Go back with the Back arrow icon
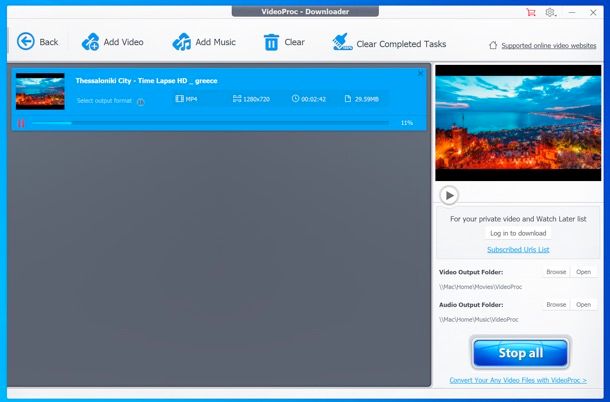 point(26,41)
